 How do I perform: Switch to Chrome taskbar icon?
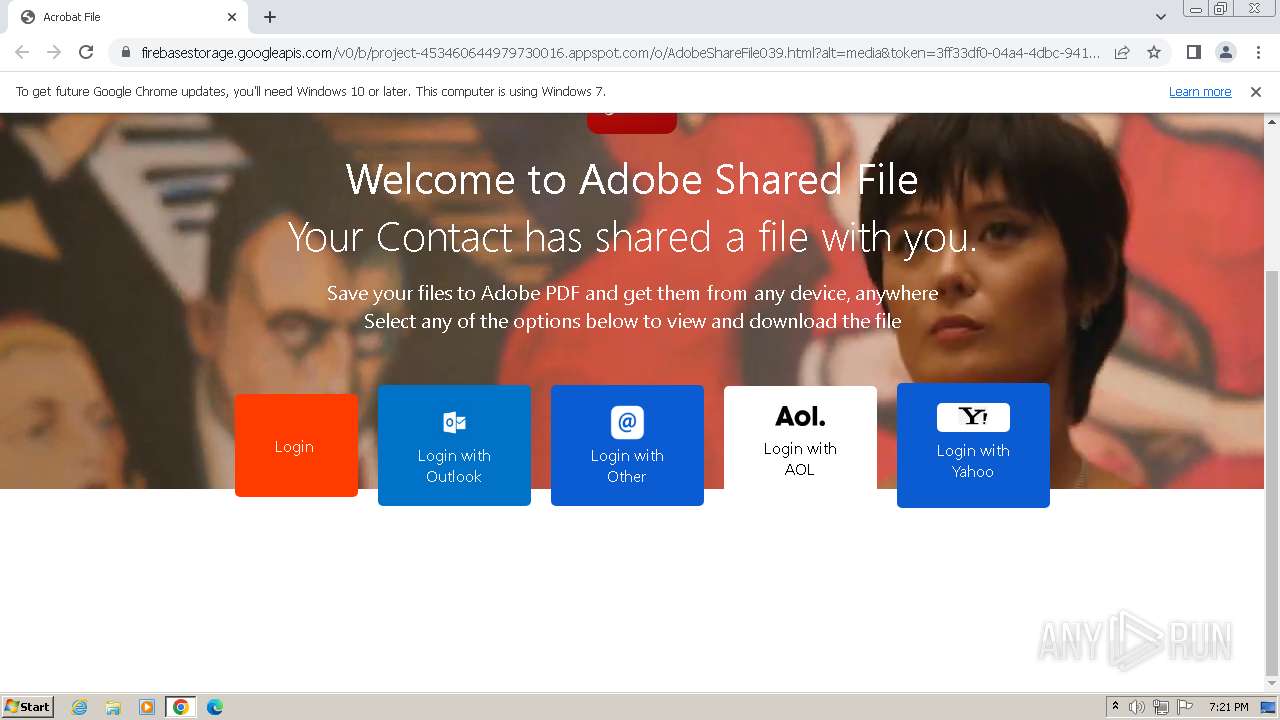click(181, 707)
